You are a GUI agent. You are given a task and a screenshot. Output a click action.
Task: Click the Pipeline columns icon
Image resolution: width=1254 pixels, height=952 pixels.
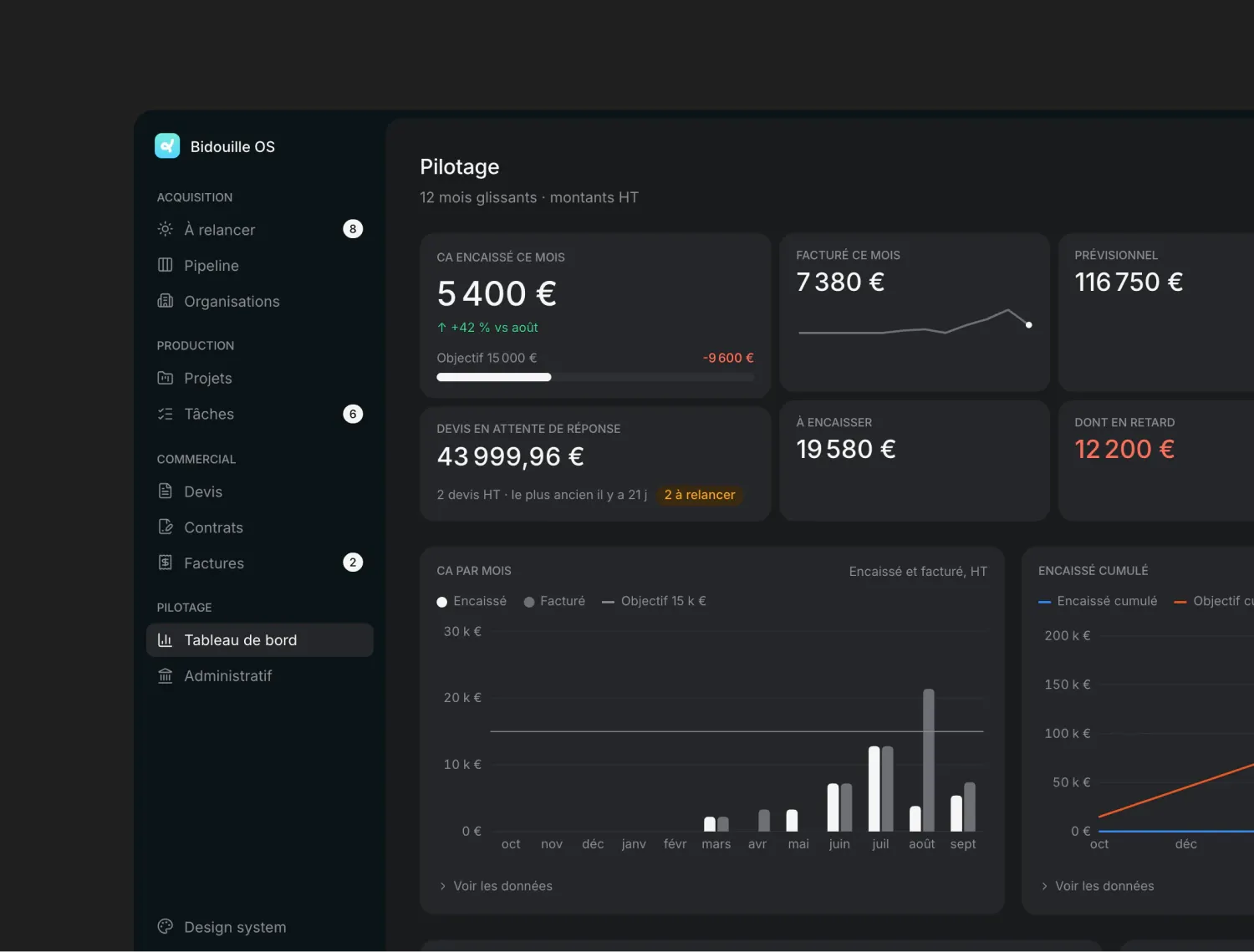(166, 265)
